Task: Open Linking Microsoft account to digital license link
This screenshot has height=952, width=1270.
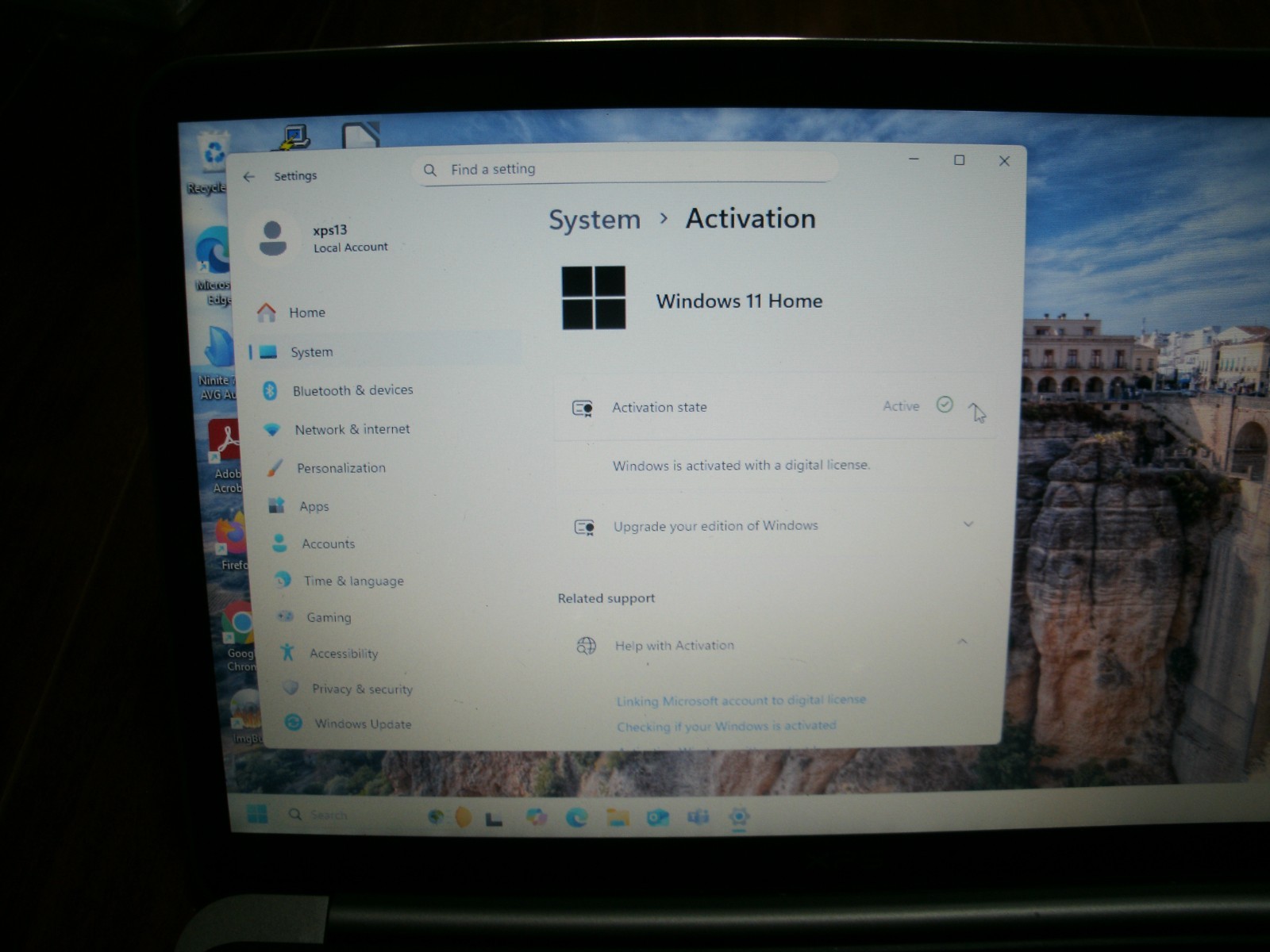Action: click(x=741, y=701)
